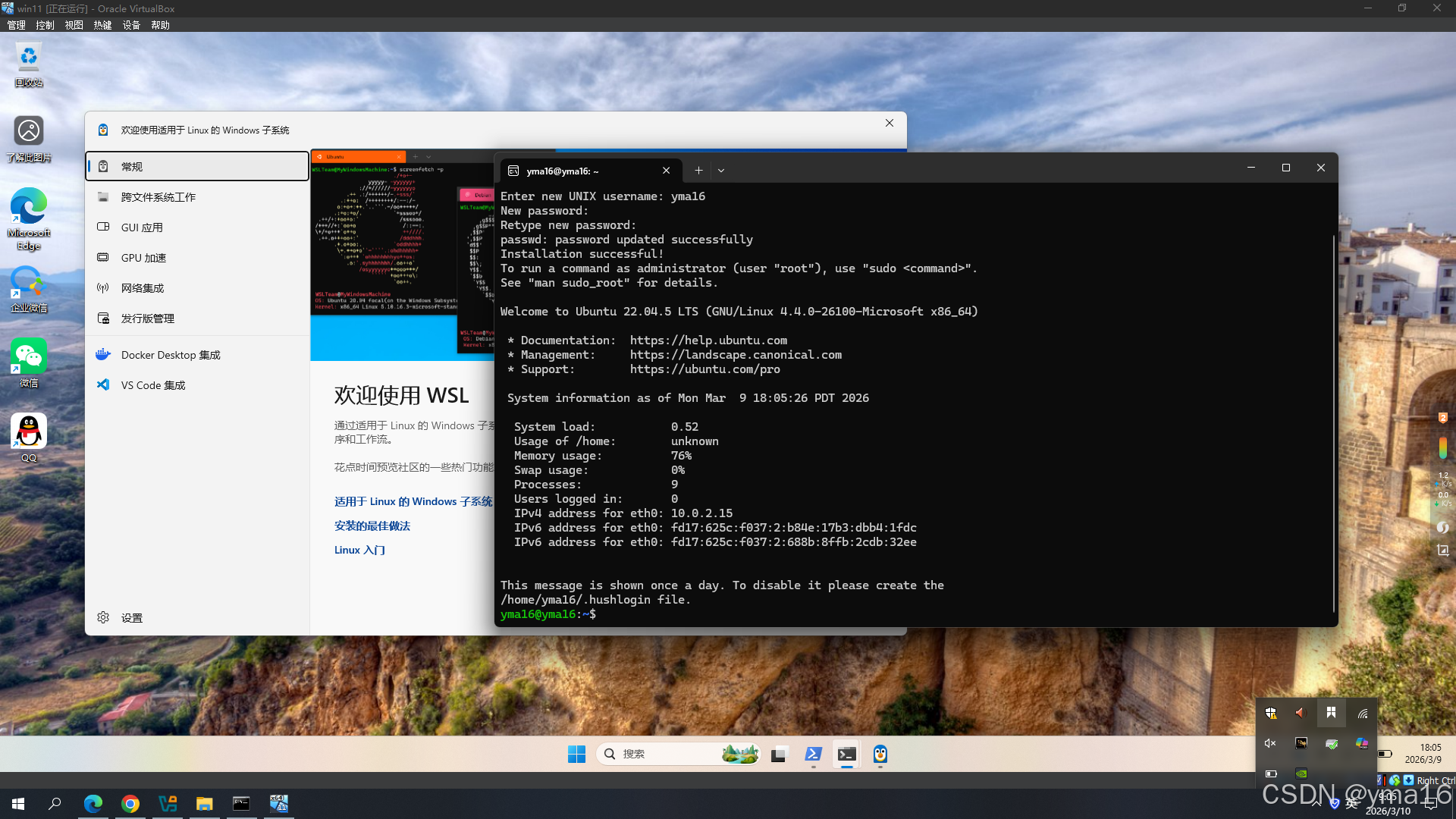Click the Windows 11 Start button
This screenshot has height=819, width=1456.
pyautogui.click(x=576, y=754)
